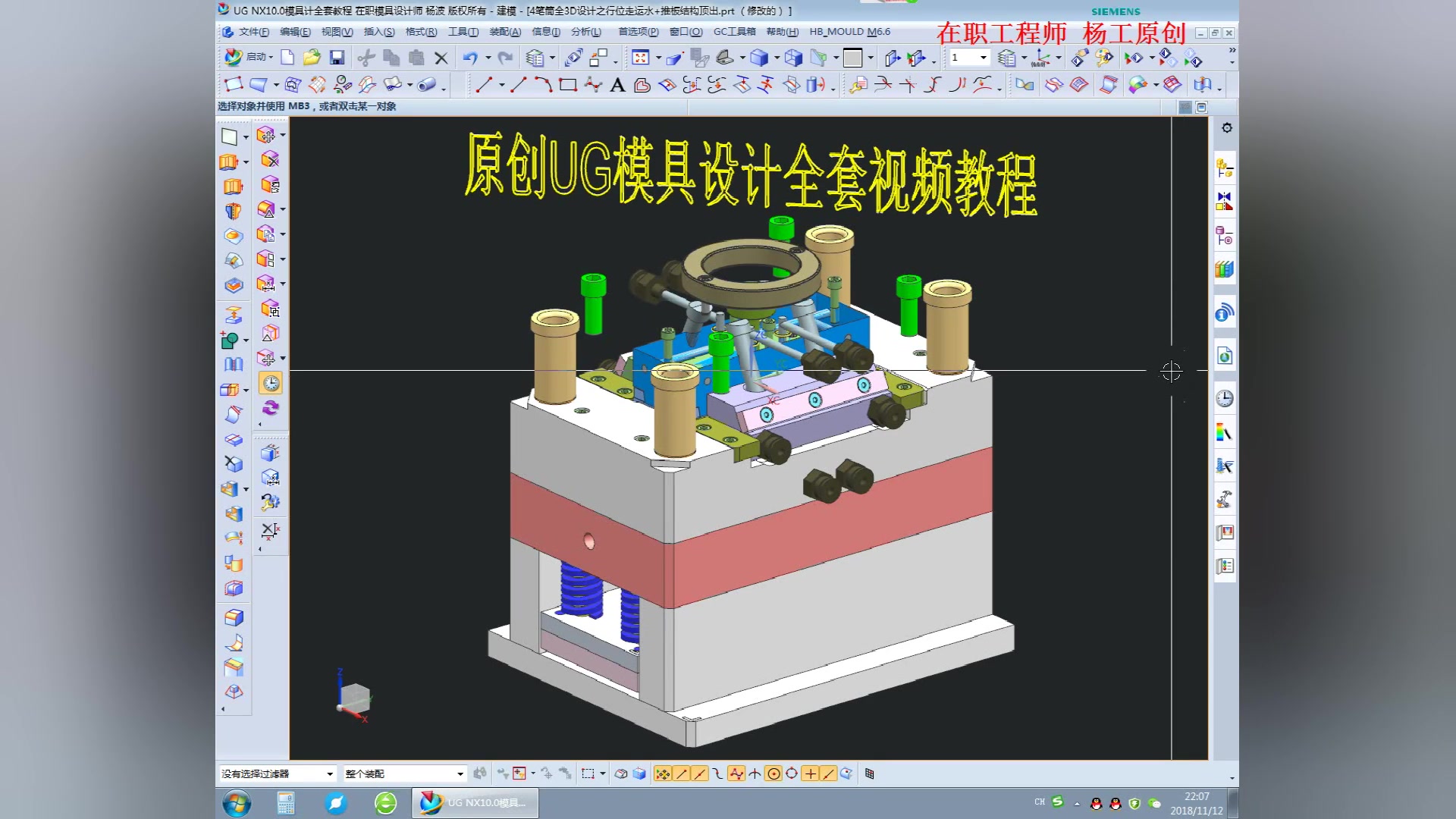
Task: Click the Delete X icon
Action: tap(441, 58)
